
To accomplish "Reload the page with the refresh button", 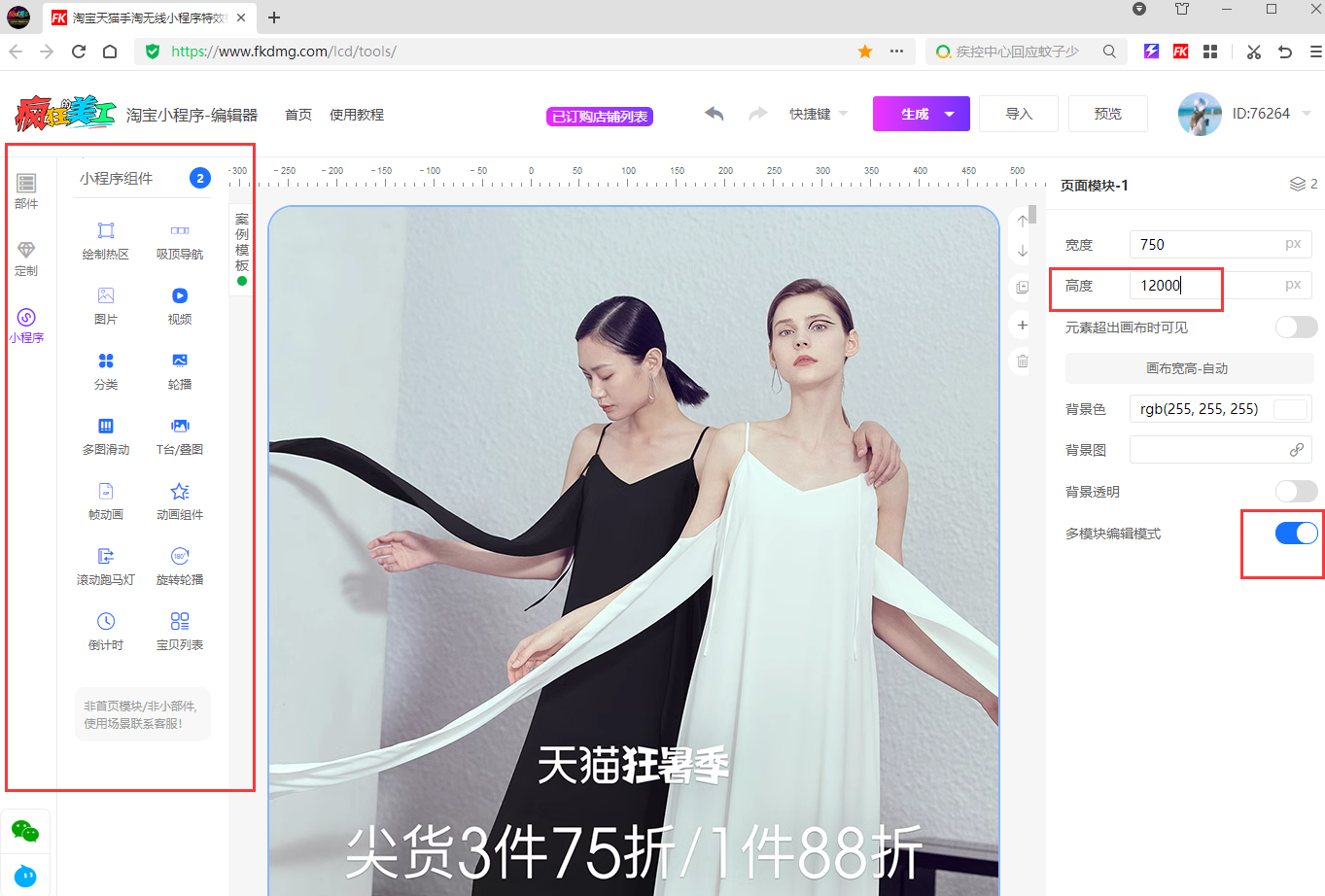I will [79, 52].
